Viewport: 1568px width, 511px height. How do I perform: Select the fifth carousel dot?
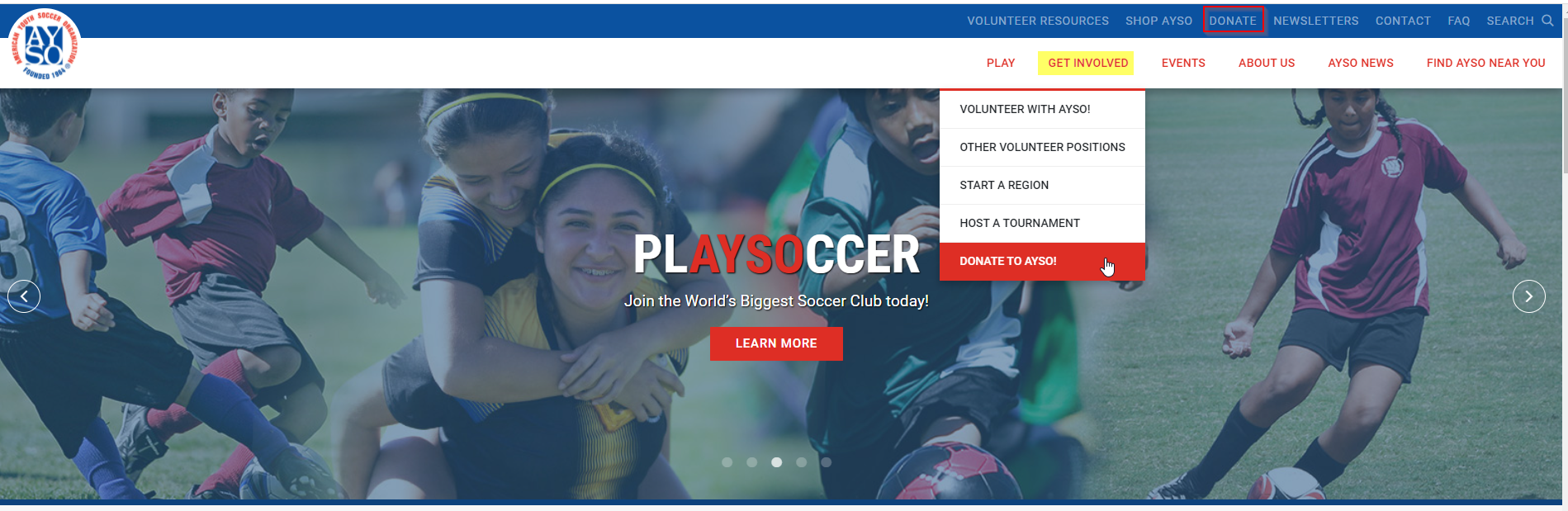tap(826, 462)
